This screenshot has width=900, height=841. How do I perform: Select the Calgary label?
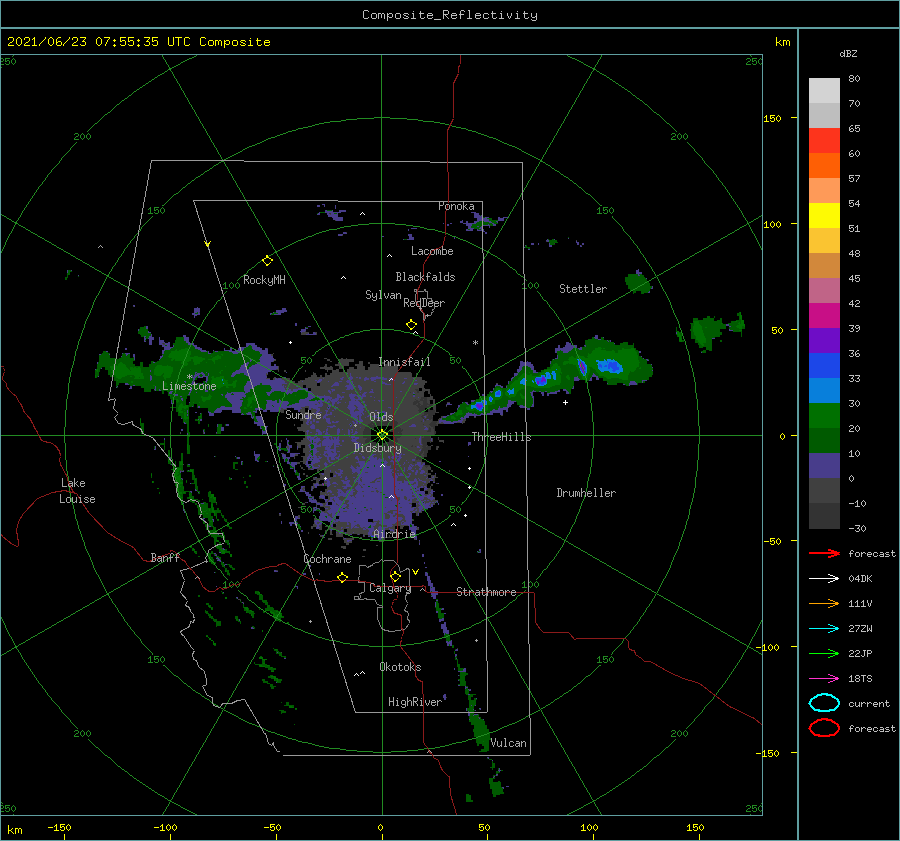[390, 588]
